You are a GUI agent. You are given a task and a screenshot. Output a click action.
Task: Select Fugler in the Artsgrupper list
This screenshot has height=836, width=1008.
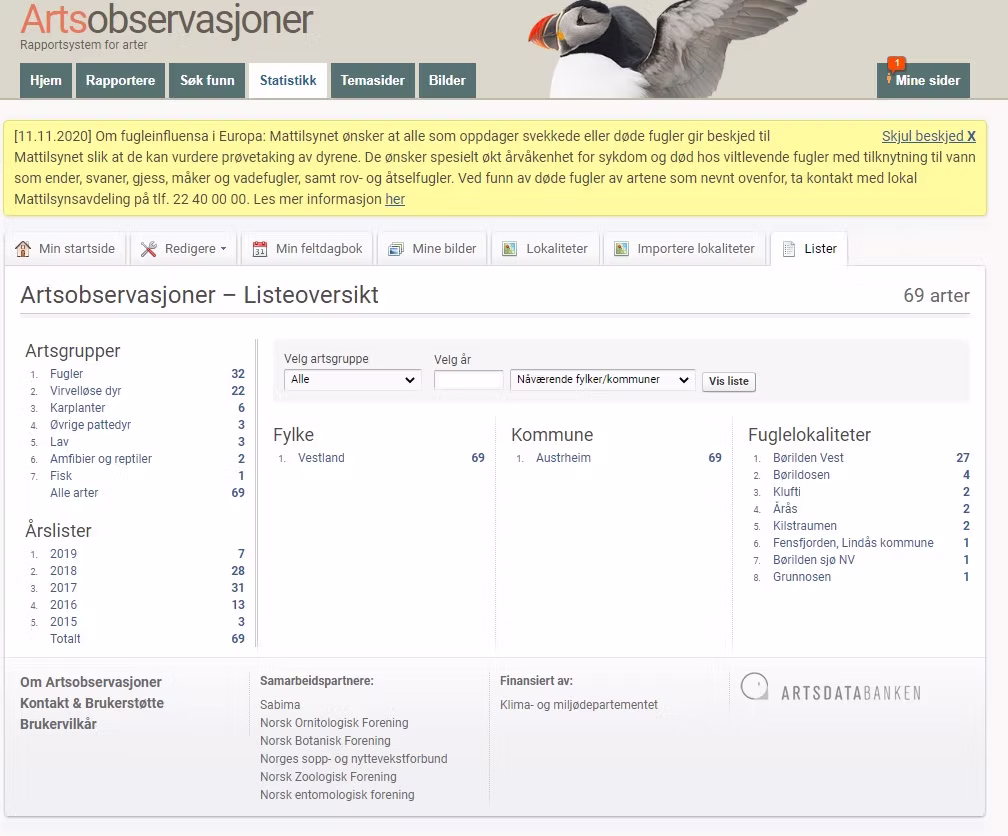[x=67, y=374]
